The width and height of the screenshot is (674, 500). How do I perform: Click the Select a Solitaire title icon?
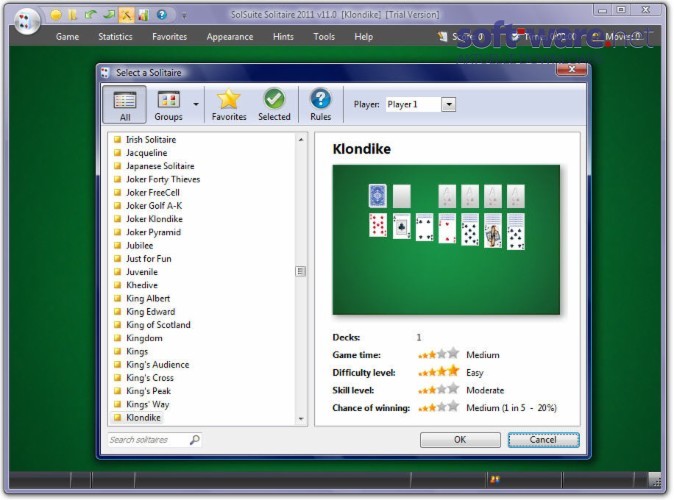(x=105, y=73)
